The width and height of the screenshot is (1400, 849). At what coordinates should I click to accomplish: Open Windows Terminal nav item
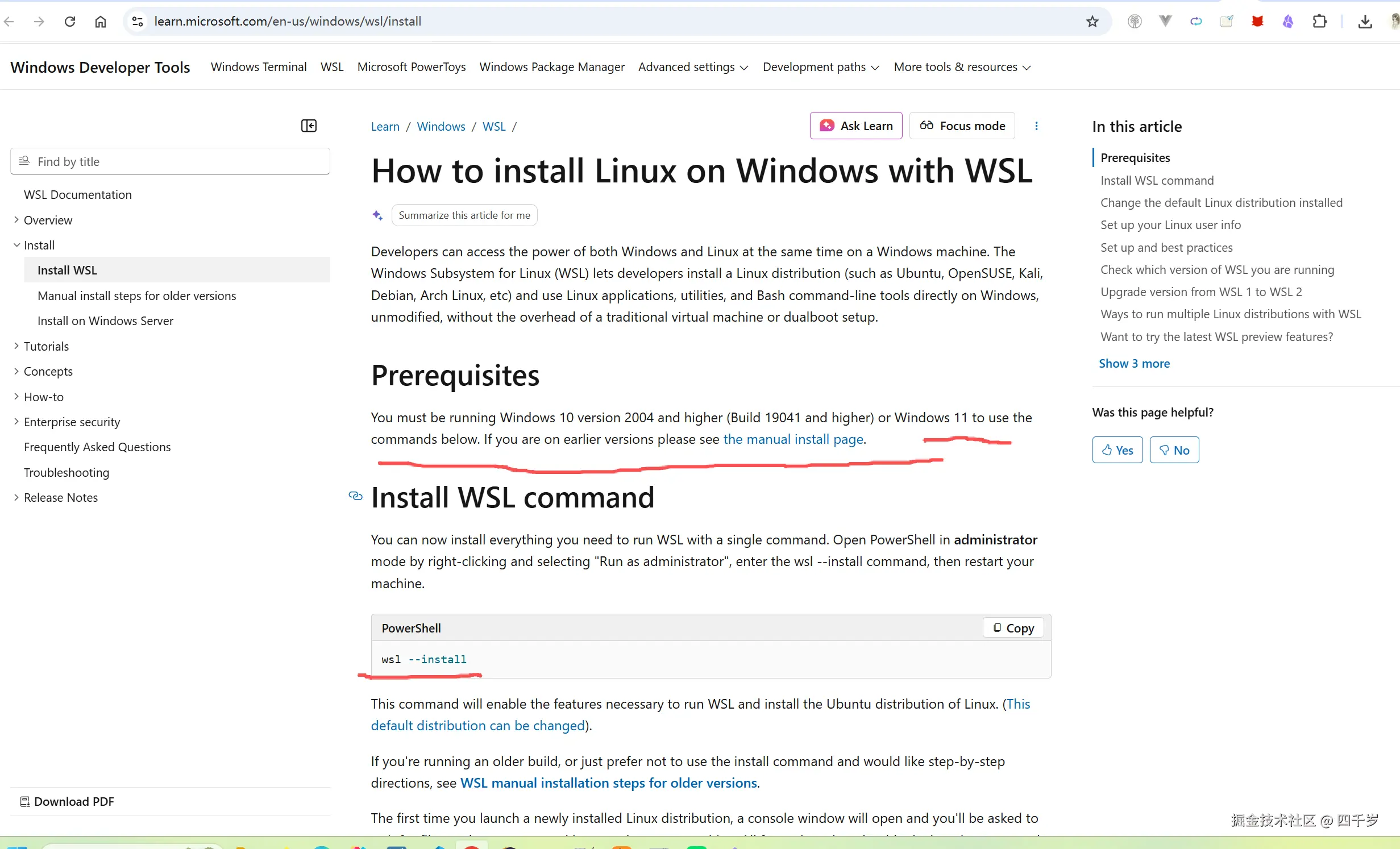[x=259, y=67]
